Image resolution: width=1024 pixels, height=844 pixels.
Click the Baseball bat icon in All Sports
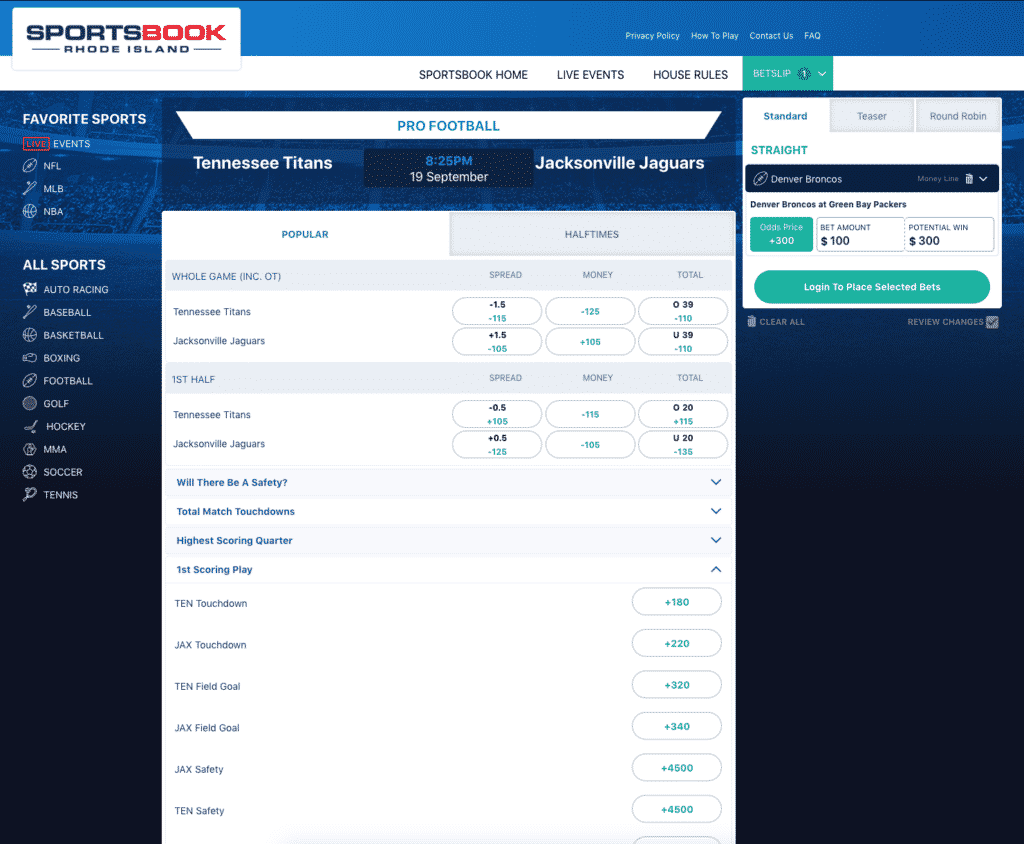(29, 312)
